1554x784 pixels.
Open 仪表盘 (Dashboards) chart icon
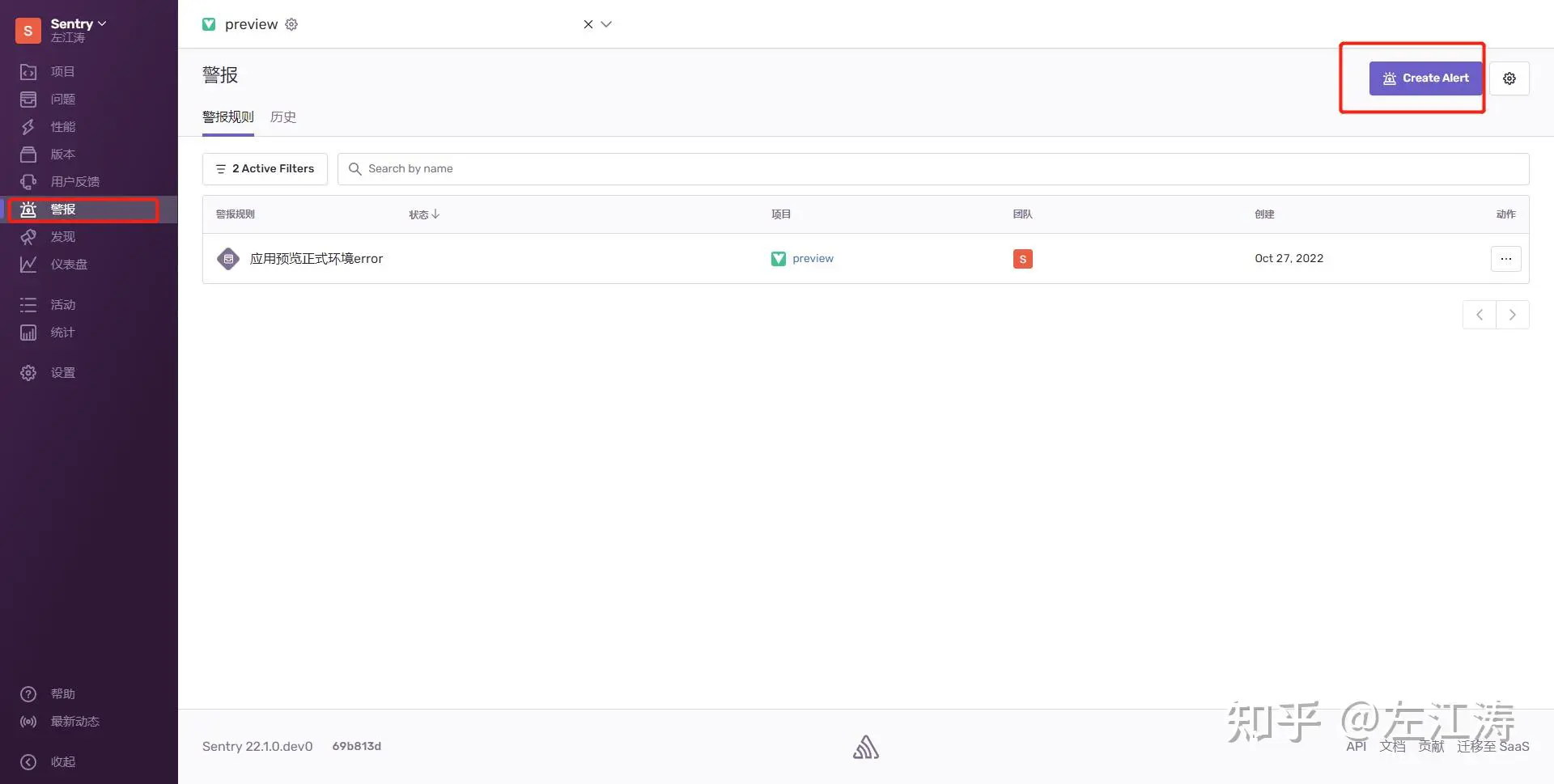click(x=28, y=265)
